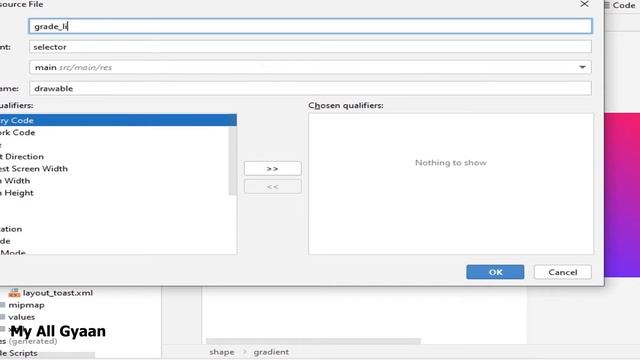
Task: Select the values folder in project tree
Action: pos(21,317)
